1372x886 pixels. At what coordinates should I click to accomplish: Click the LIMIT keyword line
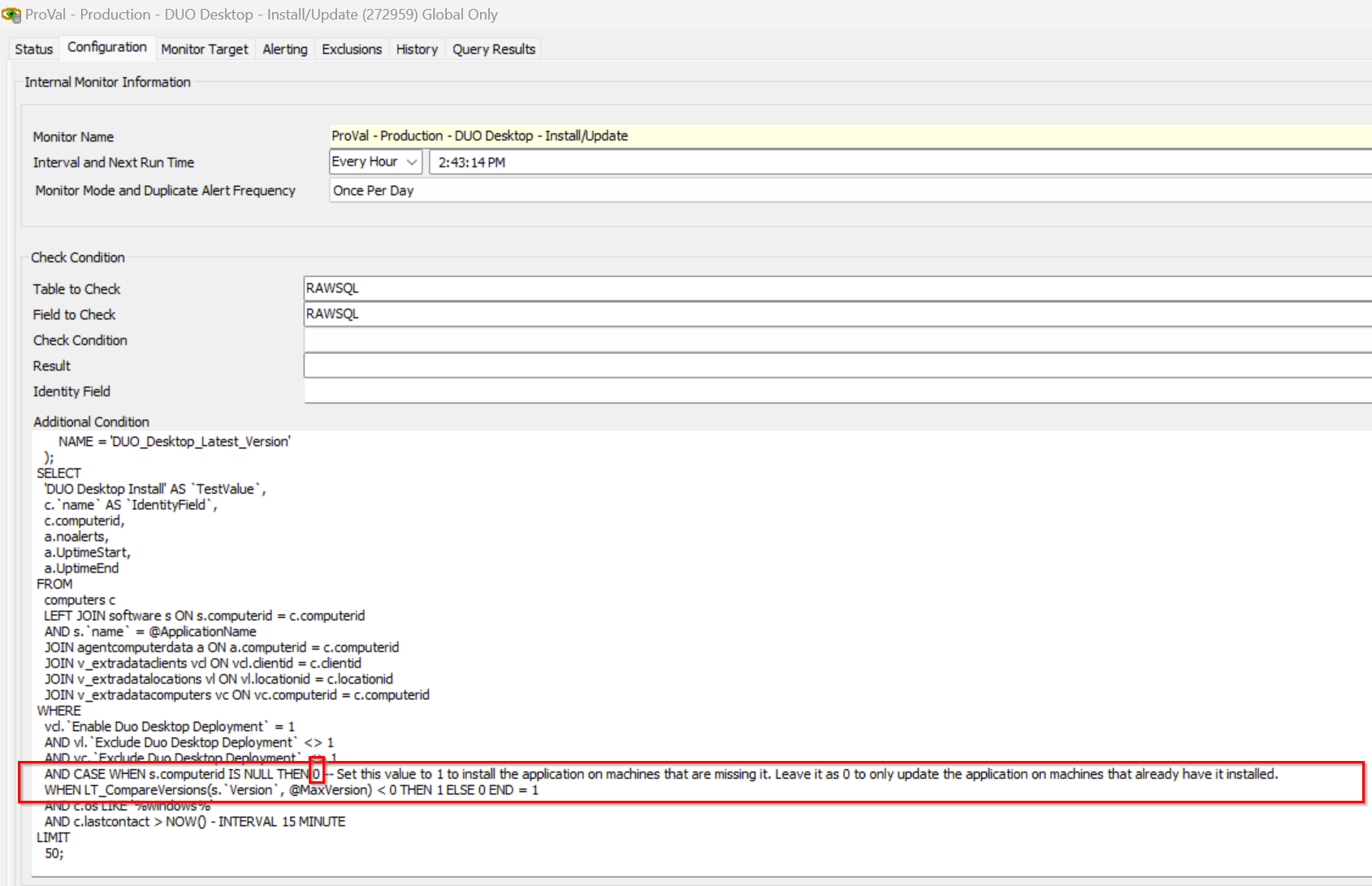(x=53, y=837)
